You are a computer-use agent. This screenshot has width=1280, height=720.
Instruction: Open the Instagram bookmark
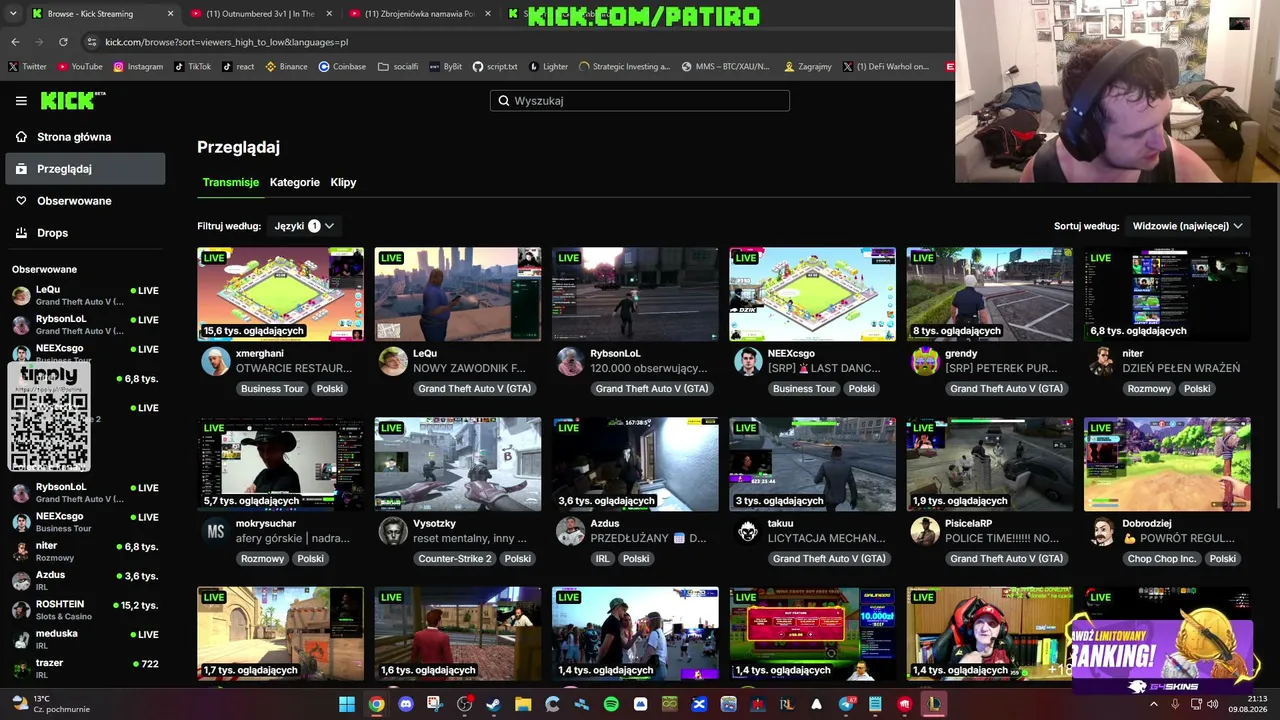pyautogui.click(x=138, y=67)
